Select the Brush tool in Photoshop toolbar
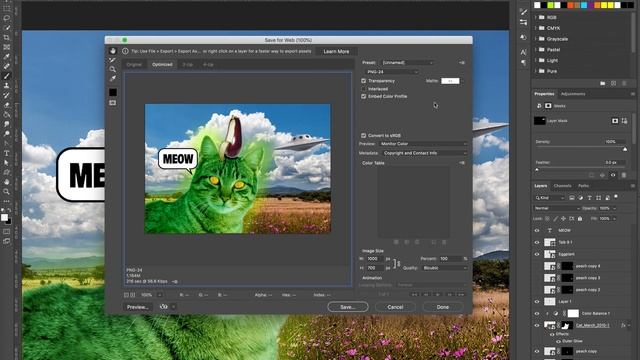640x360 pixels. pos(7,76)
